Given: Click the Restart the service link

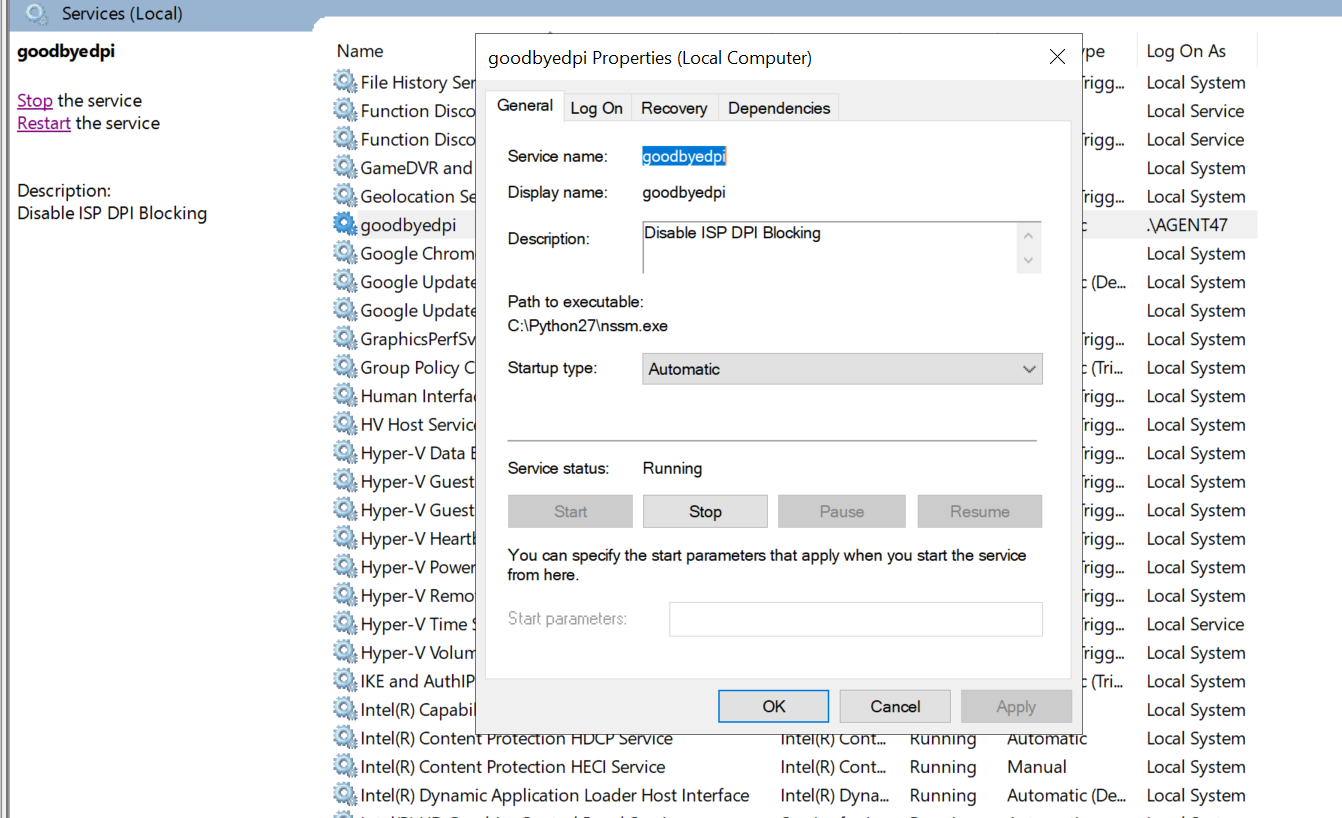Looking at the screenshot, I should 44,123.
